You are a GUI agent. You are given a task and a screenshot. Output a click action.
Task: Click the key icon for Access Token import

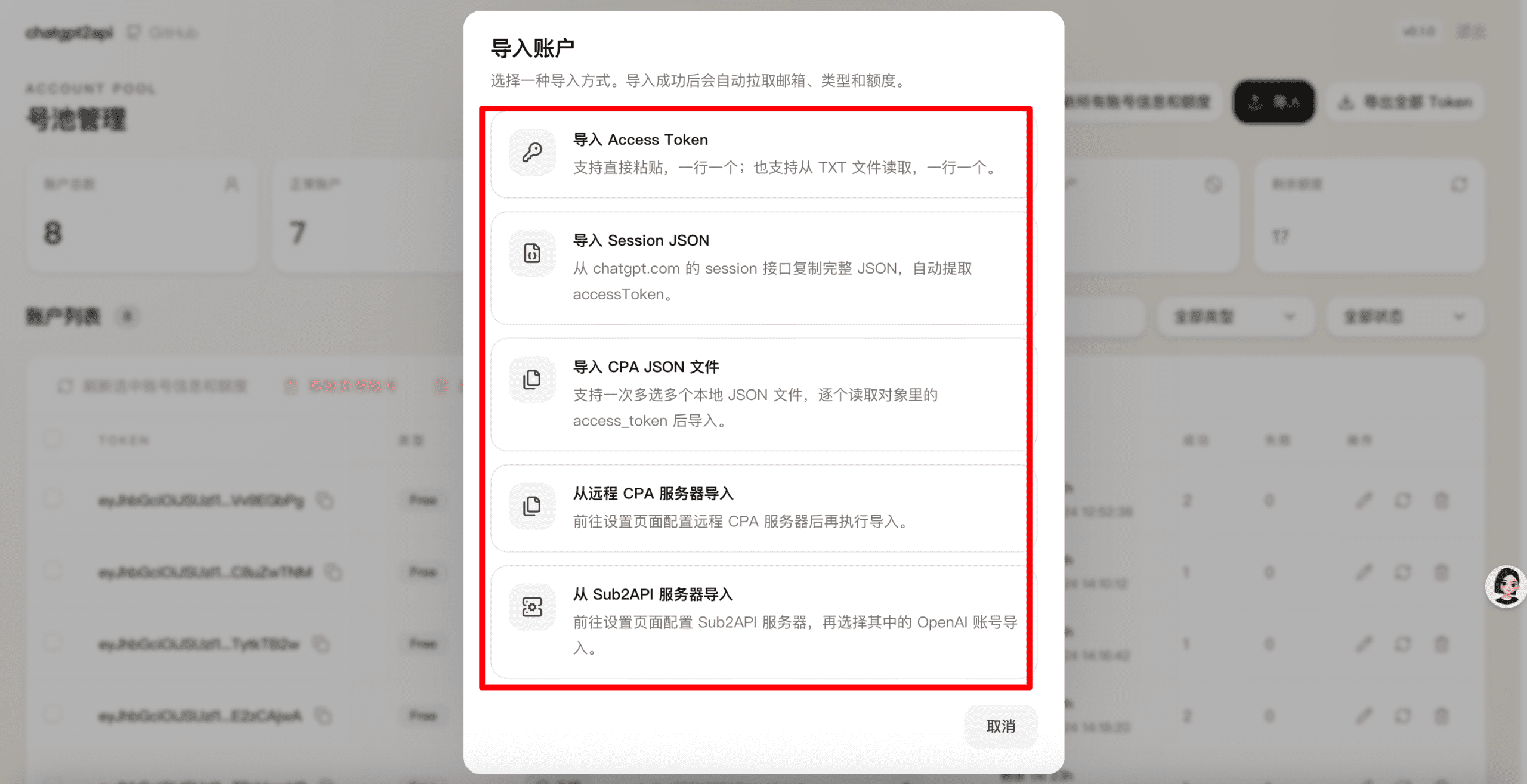pyautogui.click(x=531, y=153)
